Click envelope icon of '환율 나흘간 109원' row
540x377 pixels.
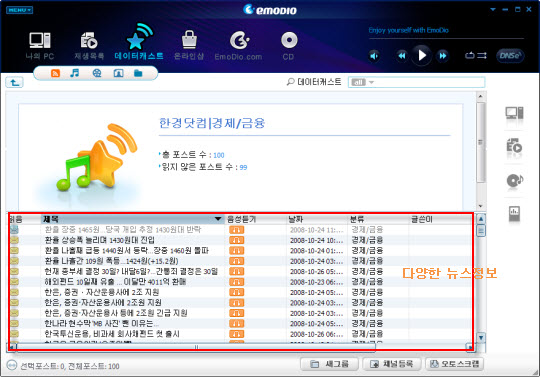coord(14,261)
